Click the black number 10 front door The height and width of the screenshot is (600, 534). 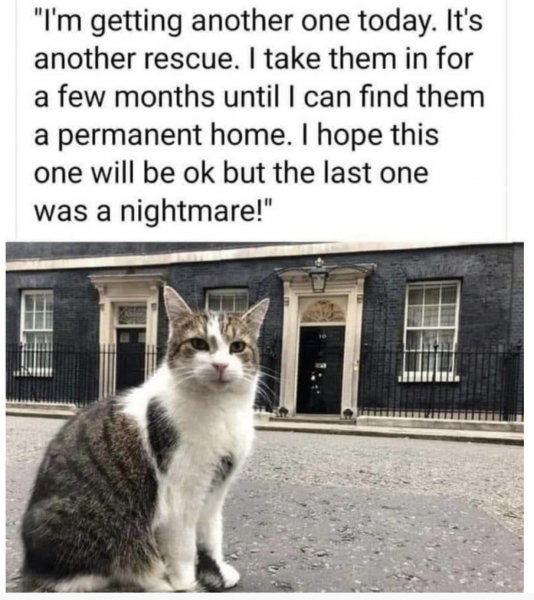pos(321,370)
